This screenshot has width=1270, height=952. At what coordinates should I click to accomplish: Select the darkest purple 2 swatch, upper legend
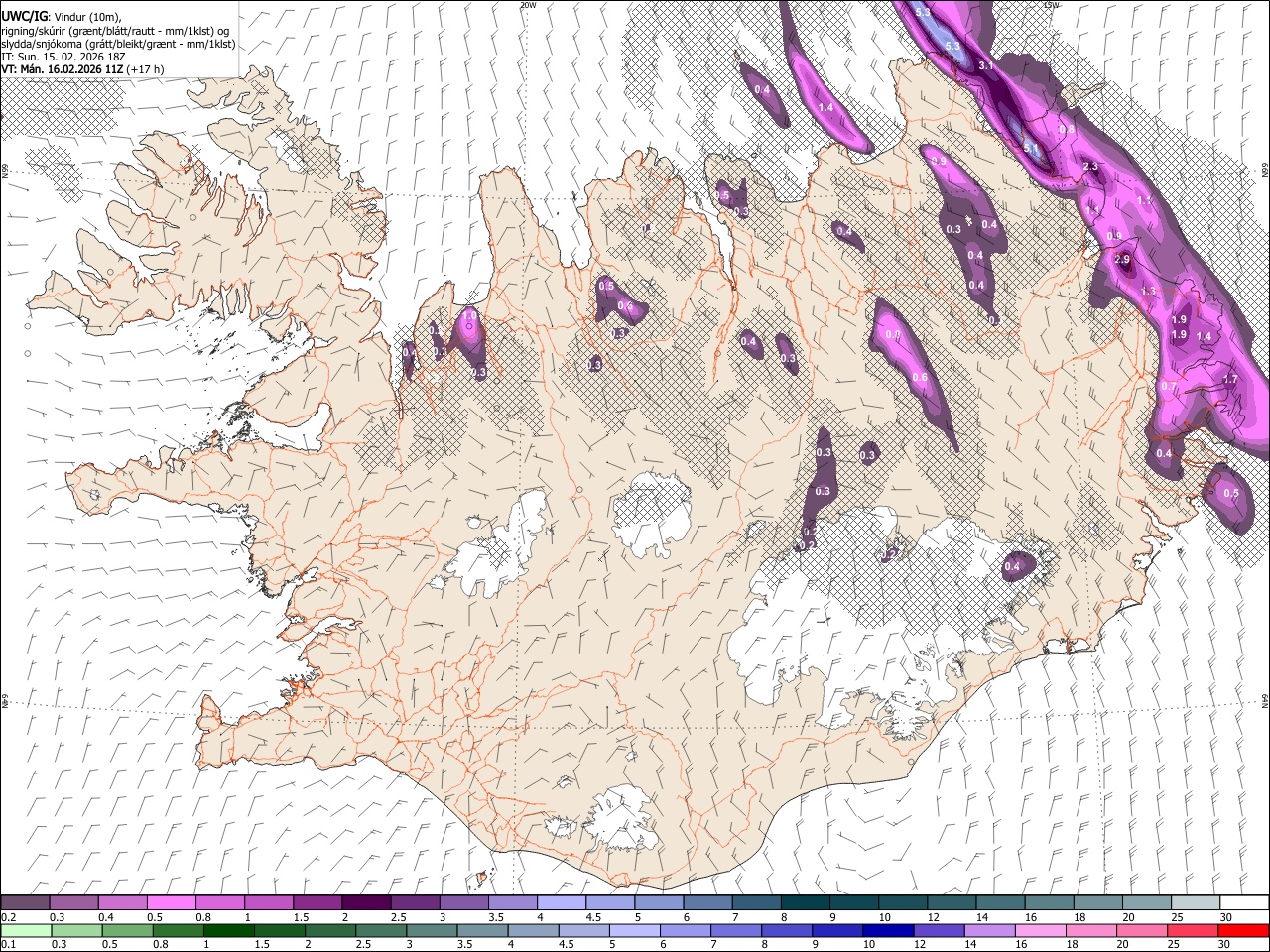366,903
